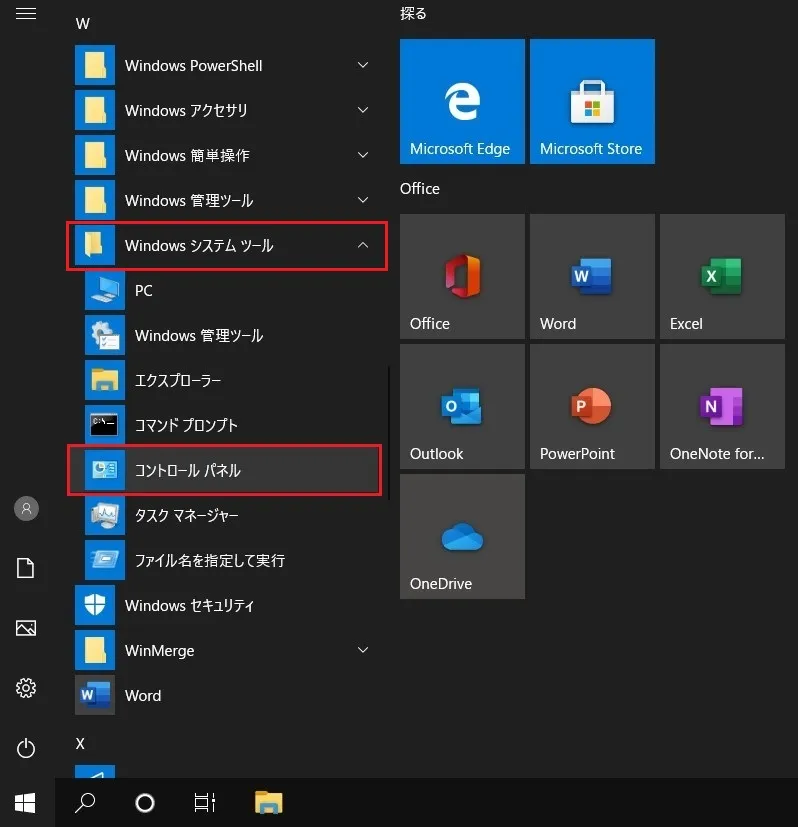Click the W letter group header
The height and width of the screenshot is (827, 798).
(x=83, y=24)
